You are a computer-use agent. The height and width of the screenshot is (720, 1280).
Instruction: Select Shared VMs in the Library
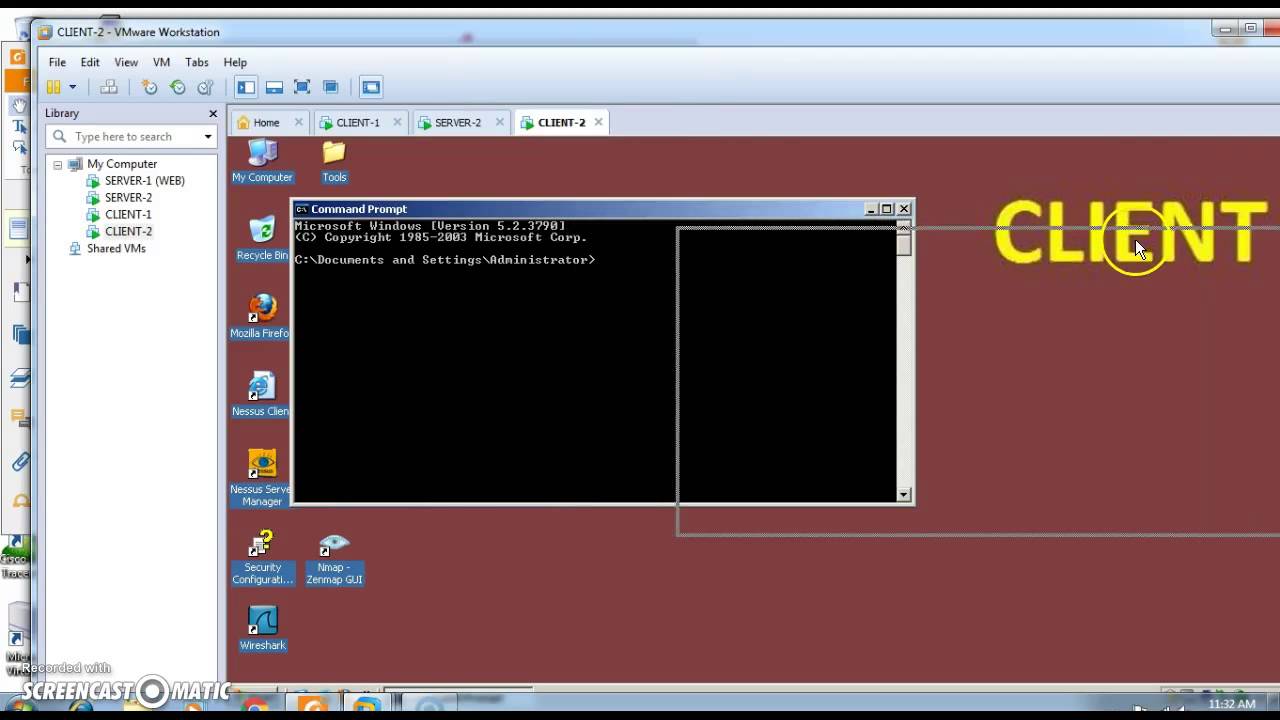115,249
